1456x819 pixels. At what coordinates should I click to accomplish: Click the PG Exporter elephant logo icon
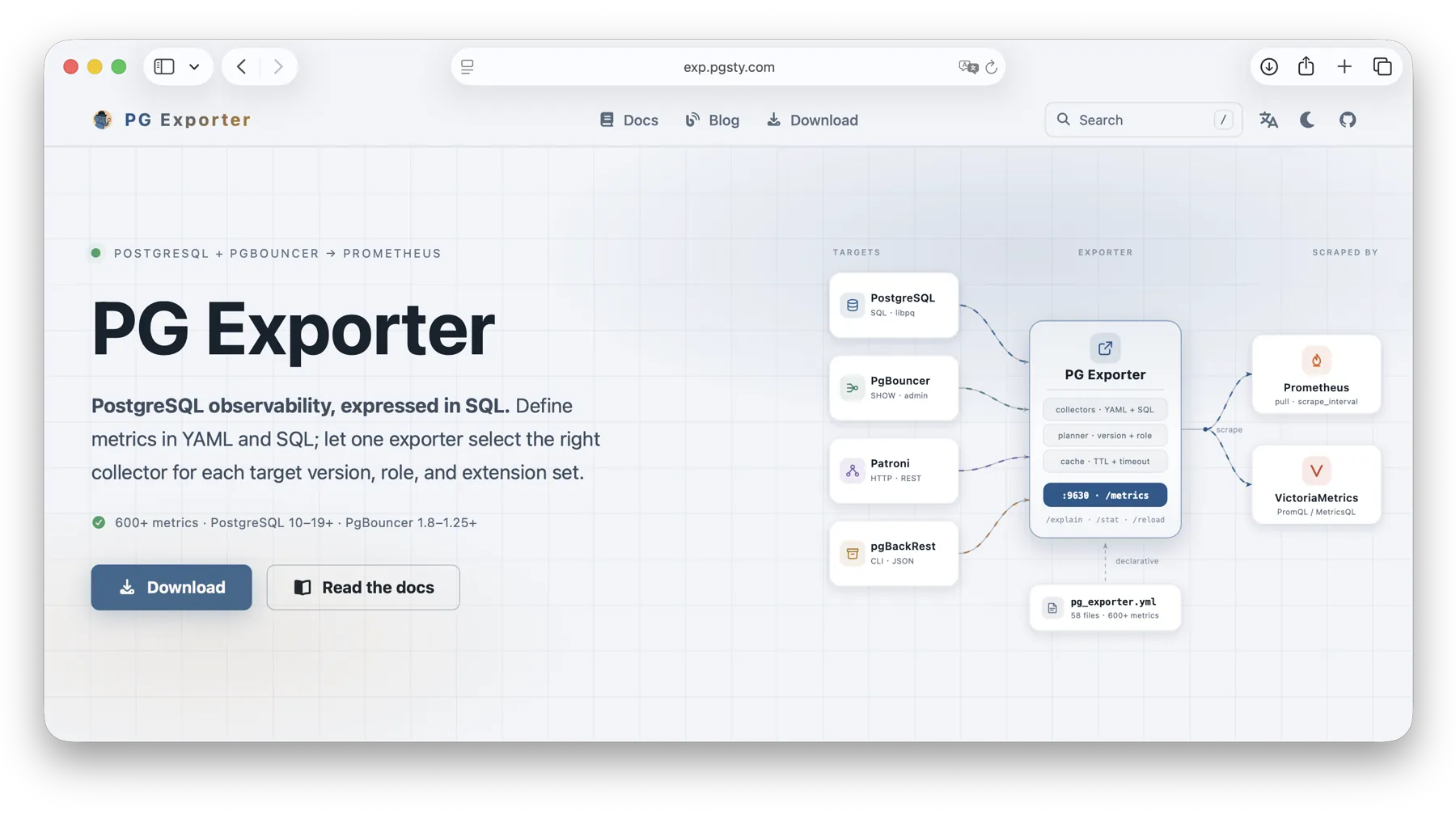pyautogui.click(x=102, y=120)
